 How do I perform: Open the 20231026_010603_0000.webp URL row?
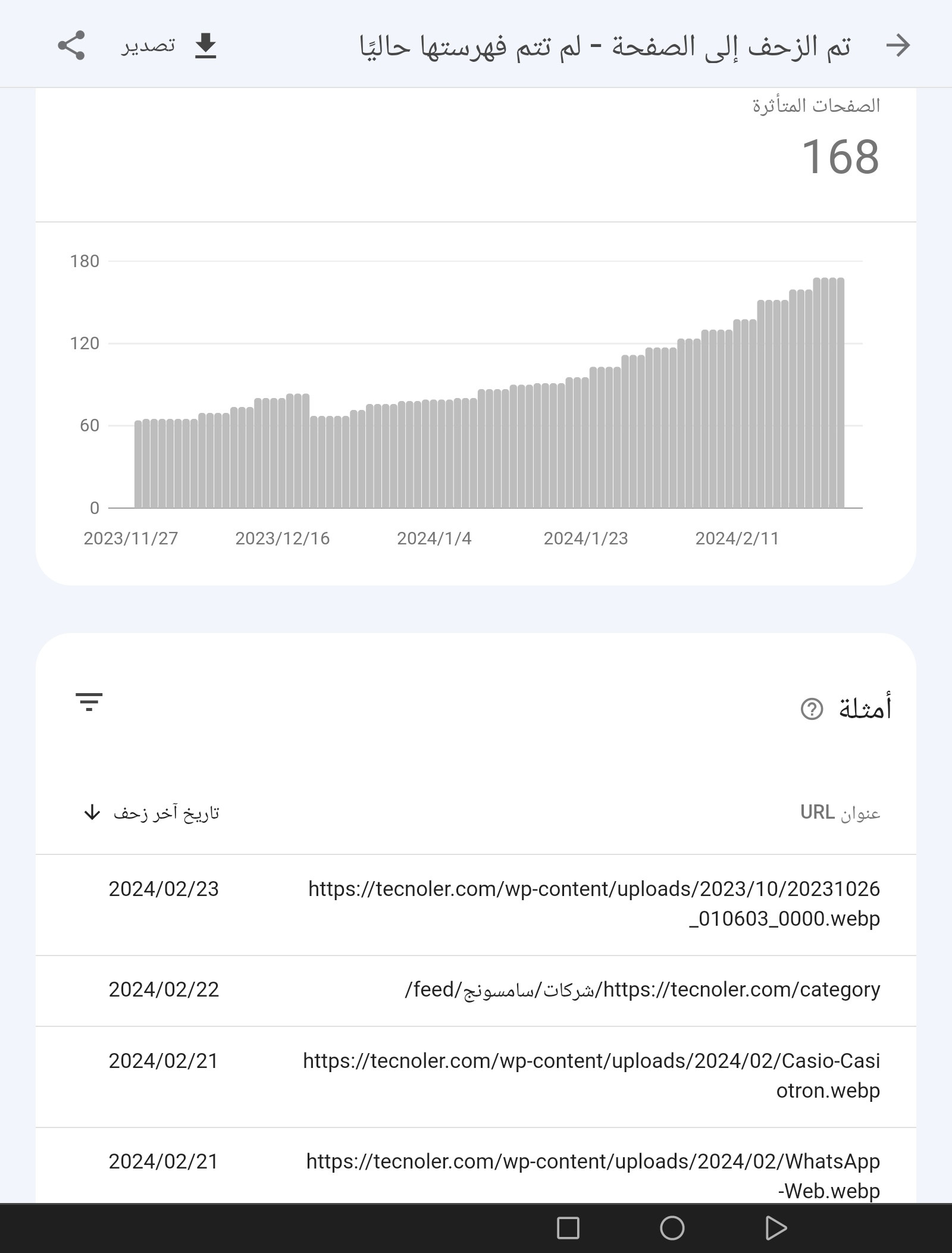[594, 904]
